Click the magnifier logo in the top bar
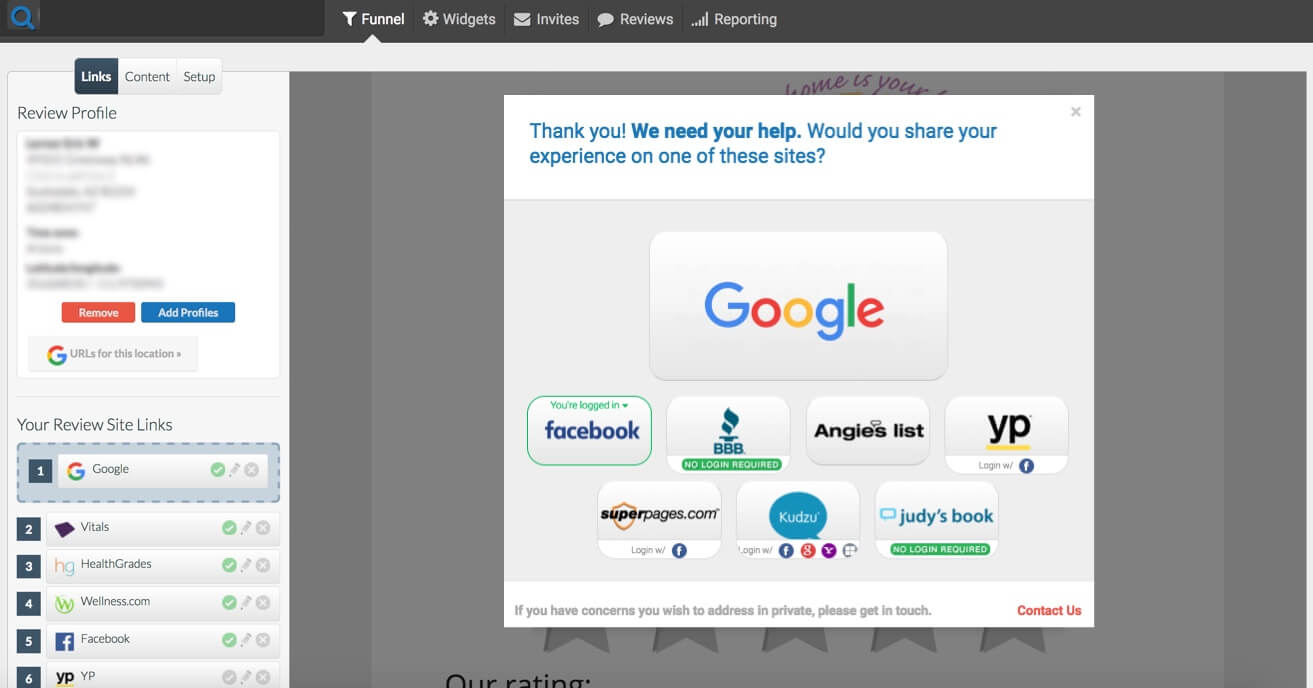 (x=22, y=18)
